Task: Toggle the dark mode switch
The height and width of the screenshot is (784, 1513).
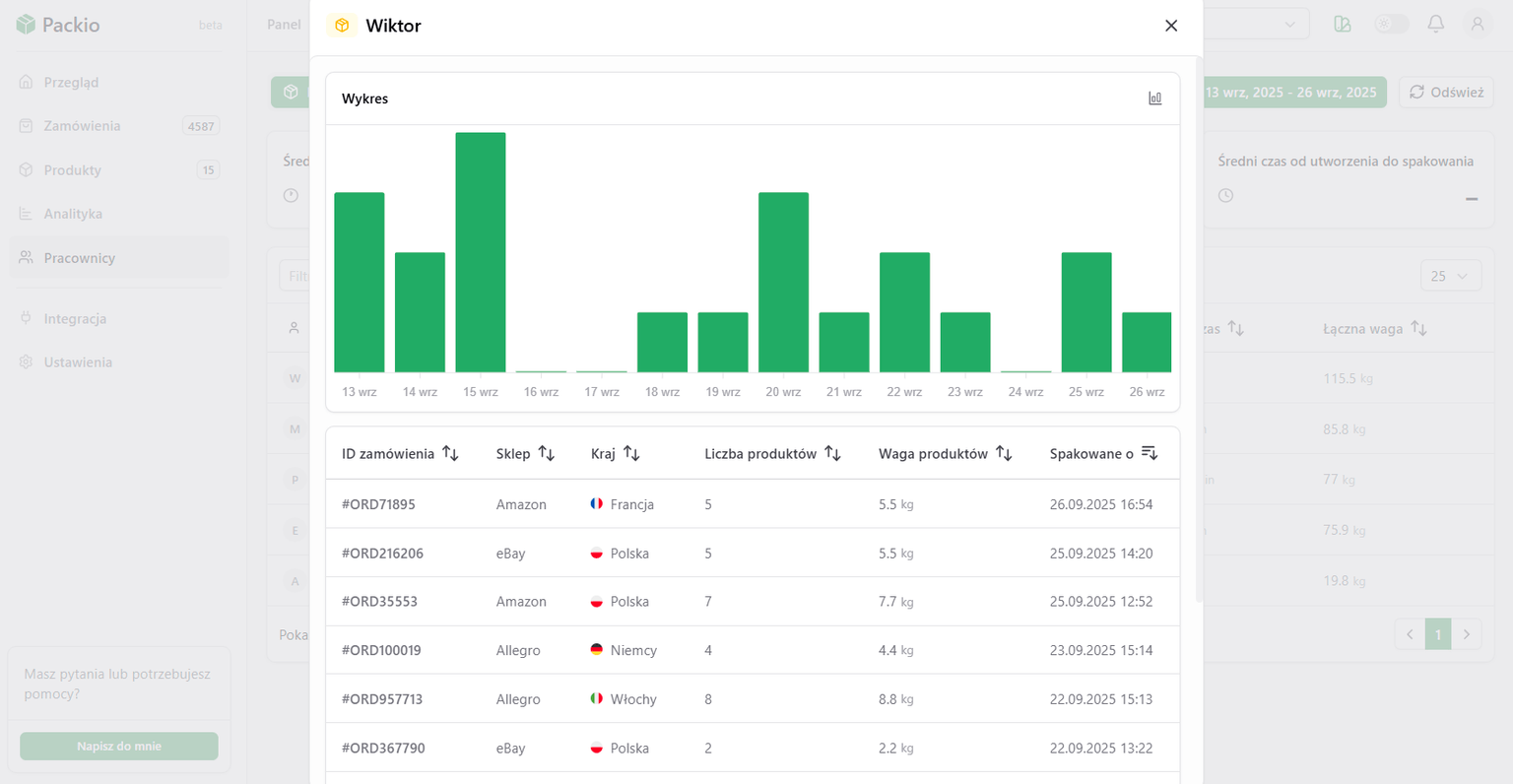Action: coord(1391,25)
